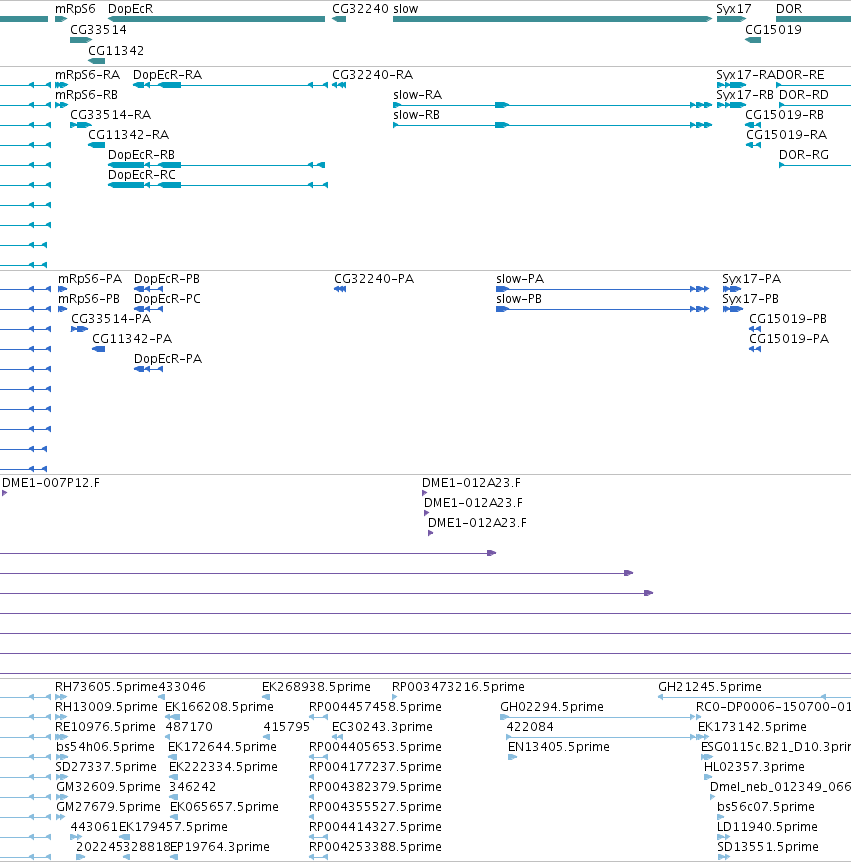
Task: Select EST SD13551.5prime
Action: (x=768, y=847)
